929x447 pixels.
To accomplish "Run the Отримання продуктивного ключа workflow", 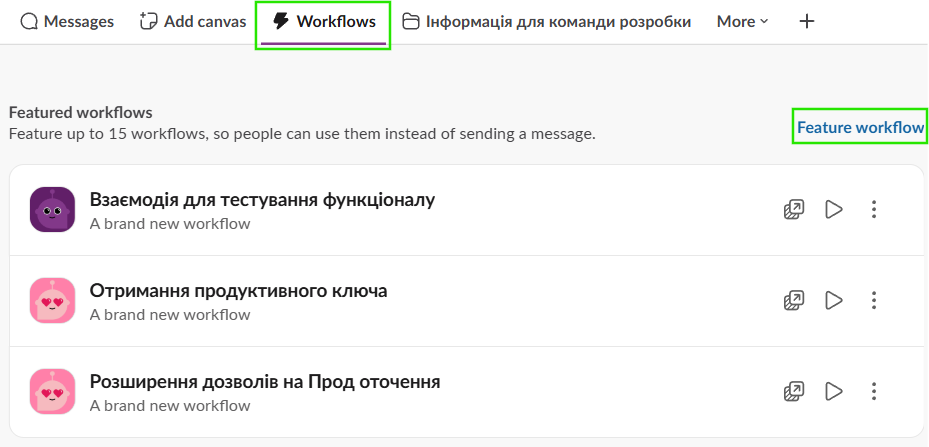I will coord(834,300).
